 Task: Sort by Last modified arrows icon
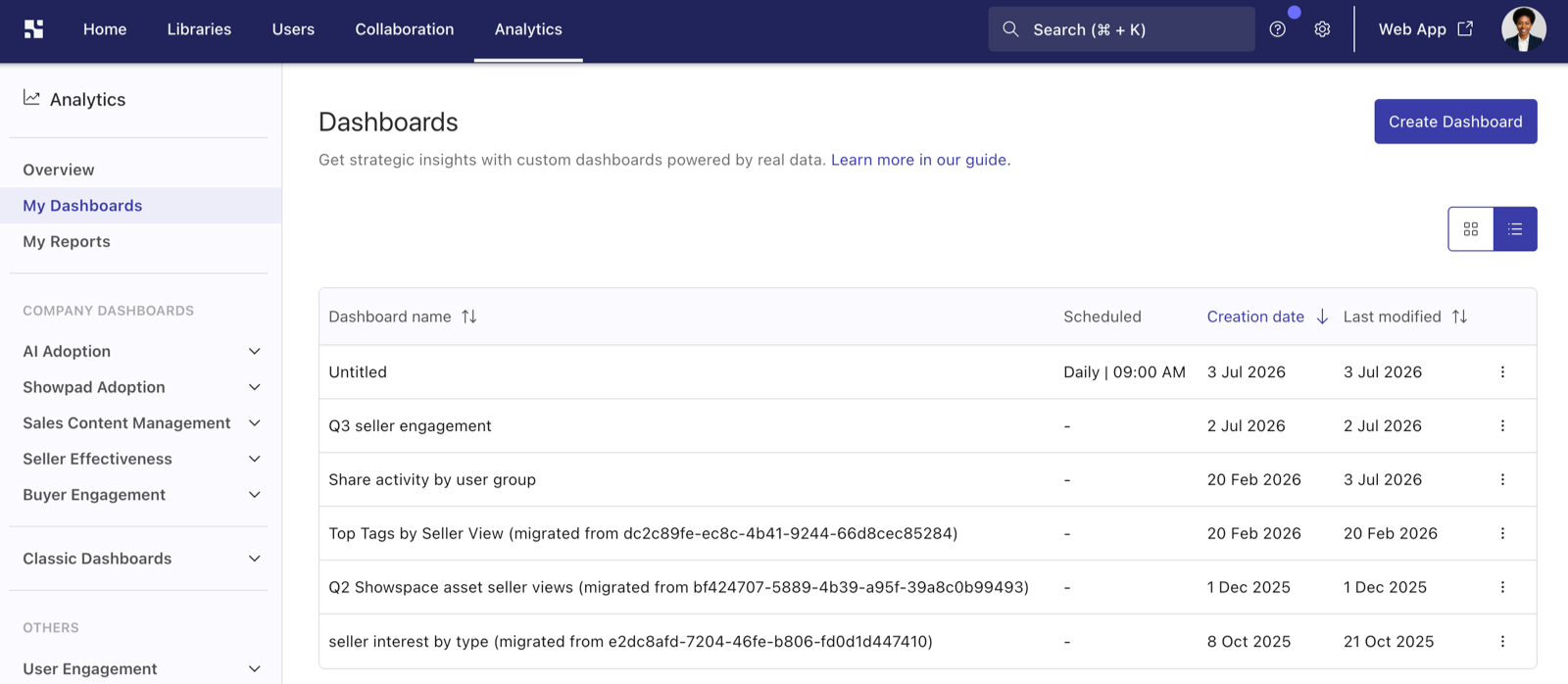point(1459,317)
